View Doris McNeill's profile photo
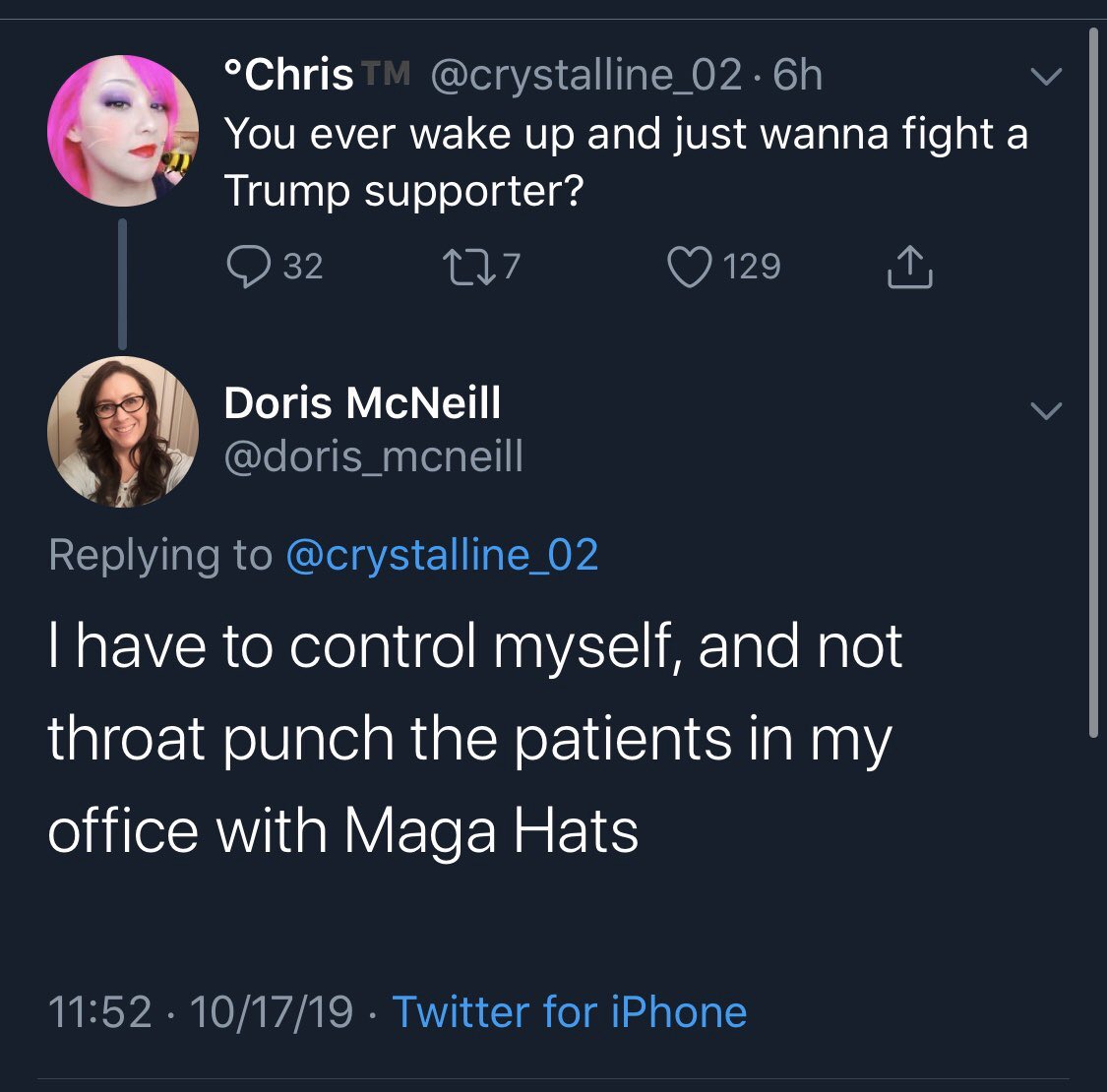Image resolution: width=1107 pixels, height=1092 pixels. coord(123,431)
